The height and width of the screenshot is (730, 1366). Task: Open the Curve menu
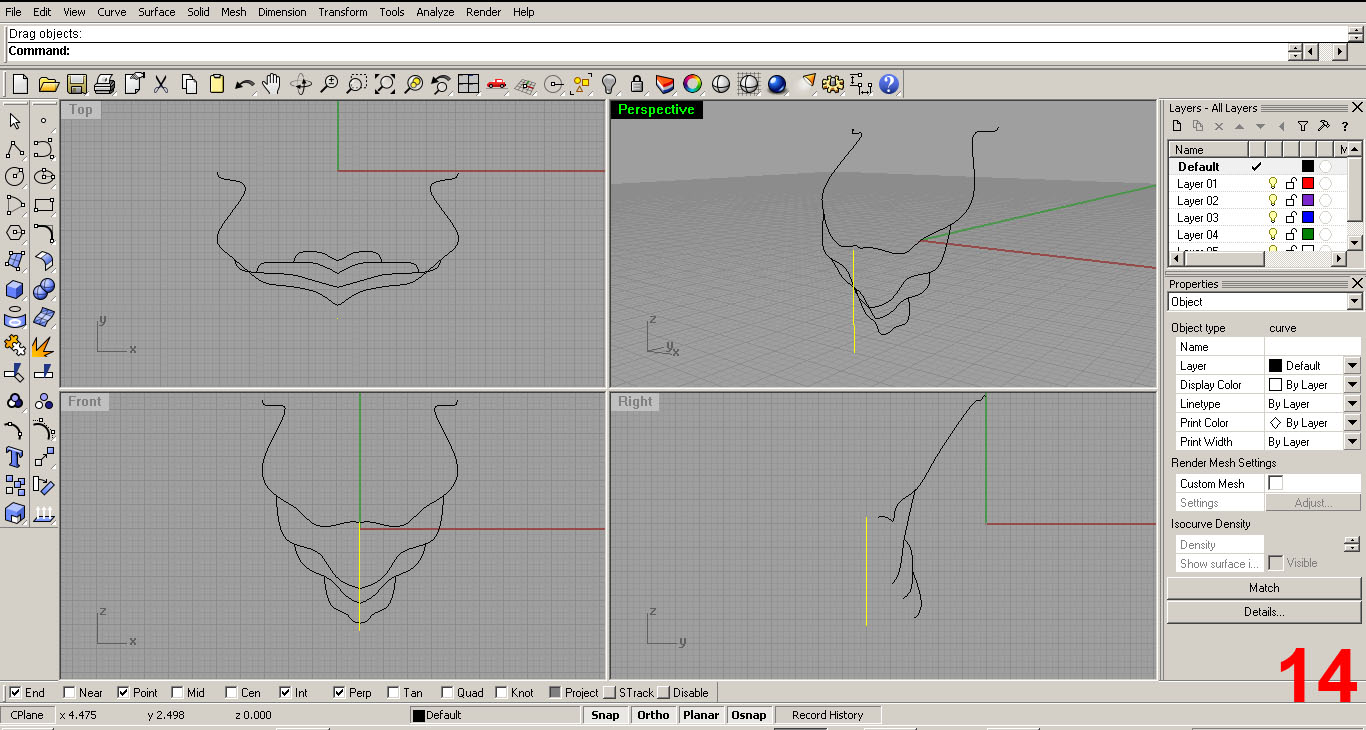[x=112, y=12]
